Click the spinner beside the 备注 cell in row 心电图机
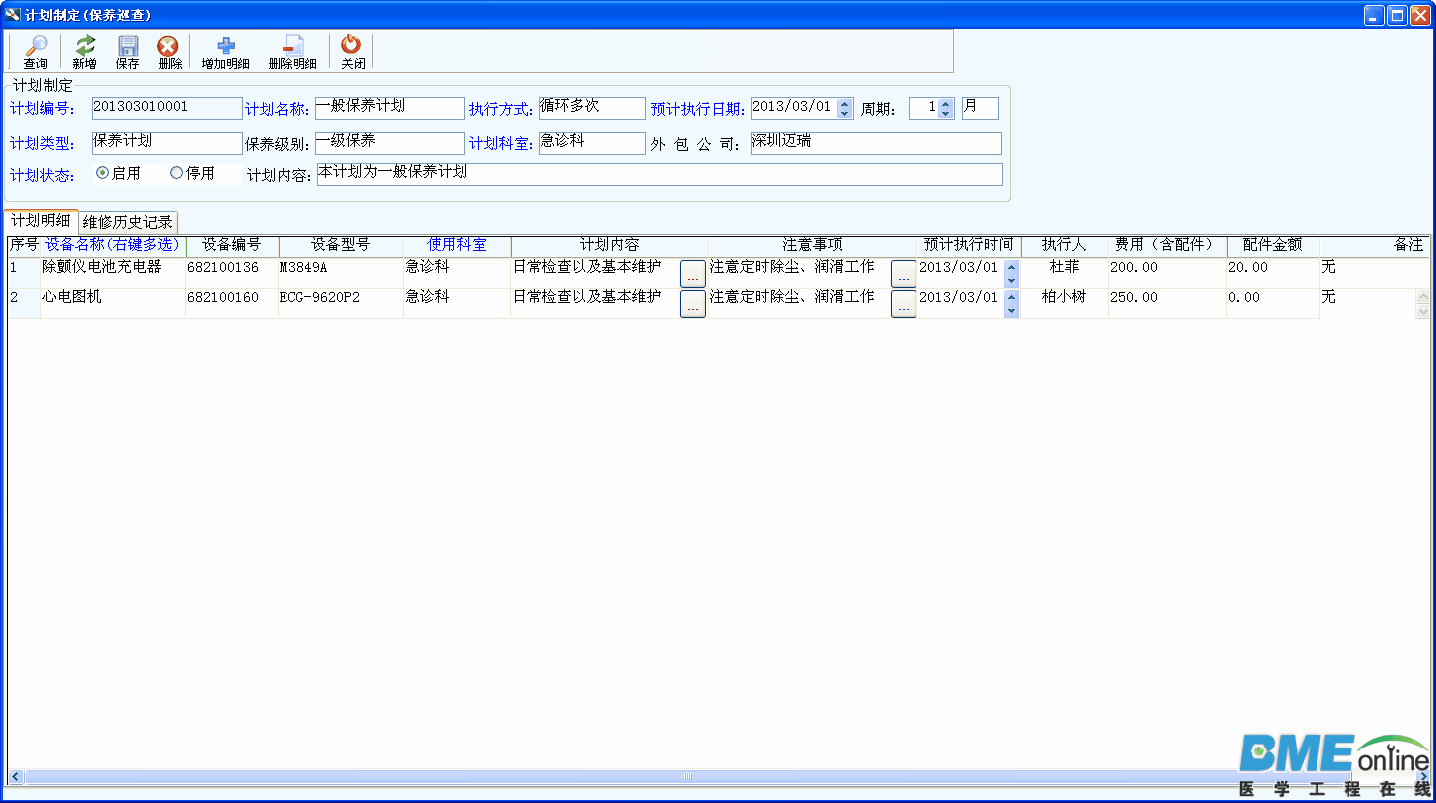This screenshot has height=803, width=1436. [x=1422, y=304]
